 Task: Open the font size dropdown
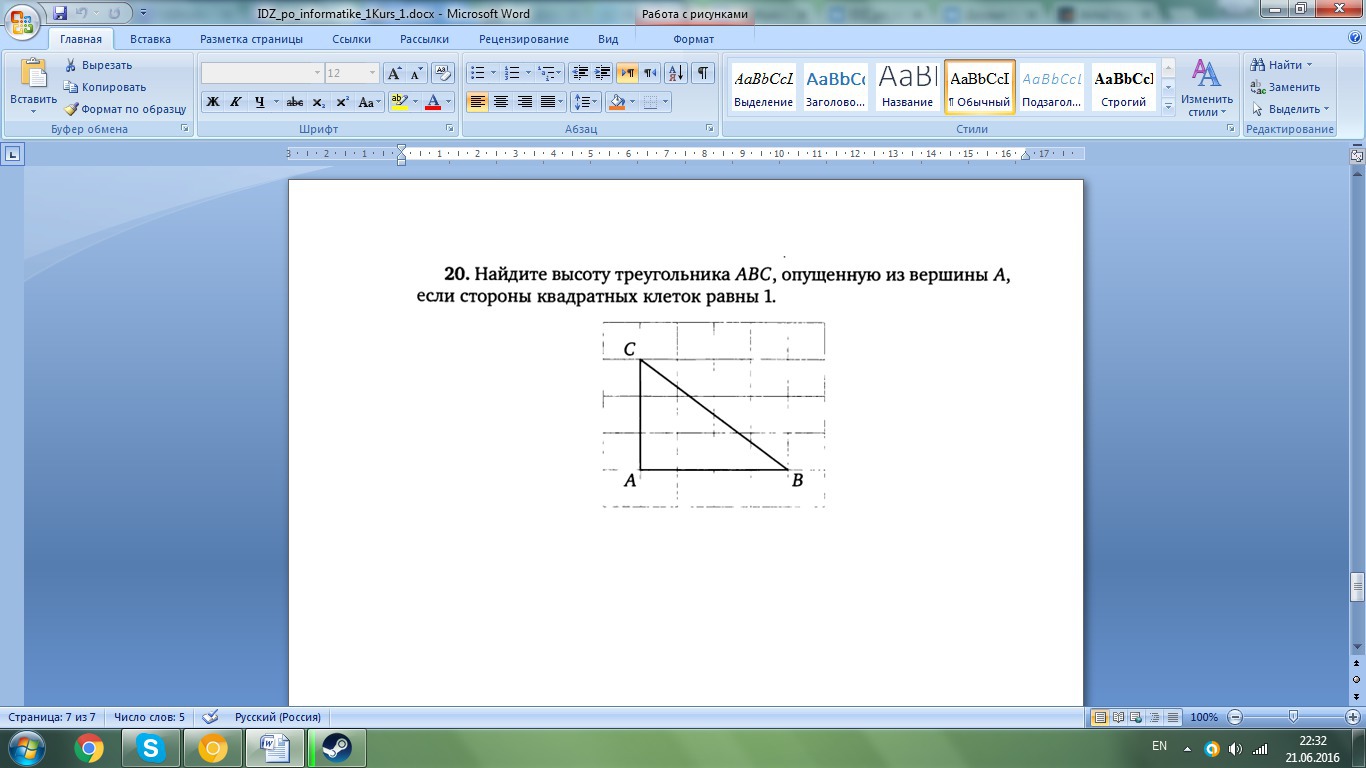[373, 73]
